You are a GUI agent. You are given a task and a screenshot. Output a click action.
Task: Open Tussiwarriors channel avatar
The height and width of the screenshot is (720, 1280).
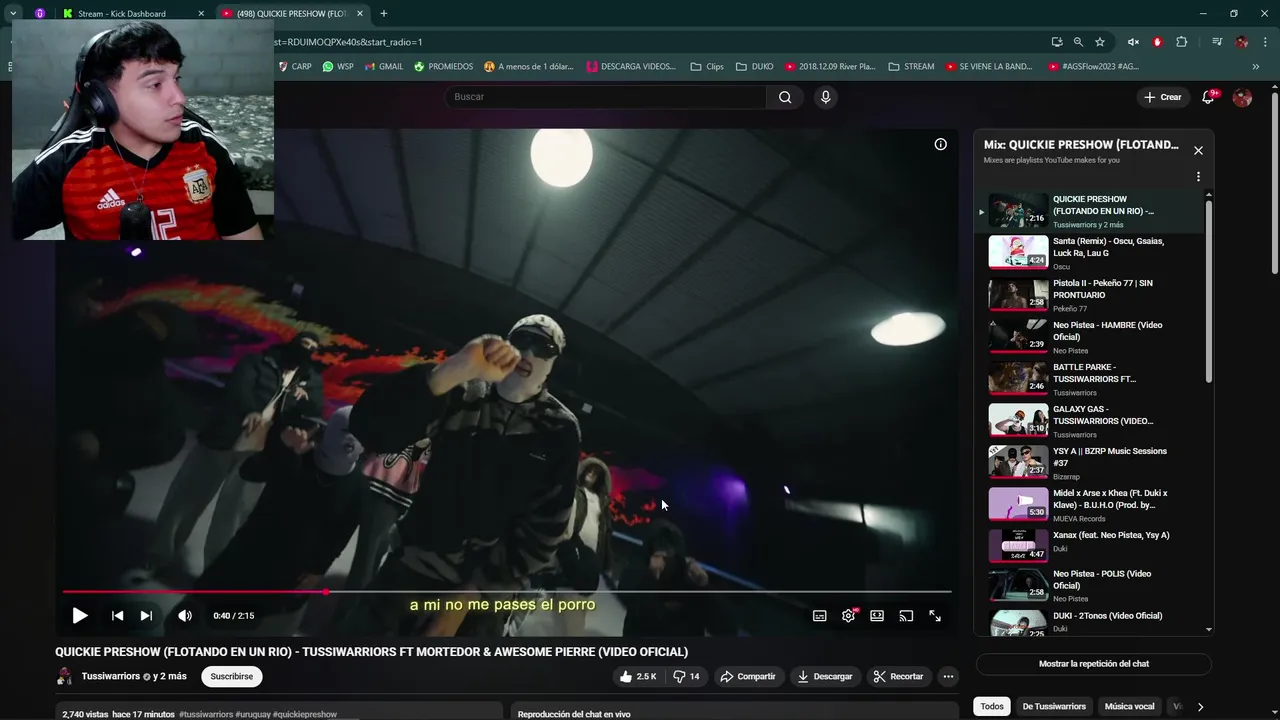[x=65, y=677]
